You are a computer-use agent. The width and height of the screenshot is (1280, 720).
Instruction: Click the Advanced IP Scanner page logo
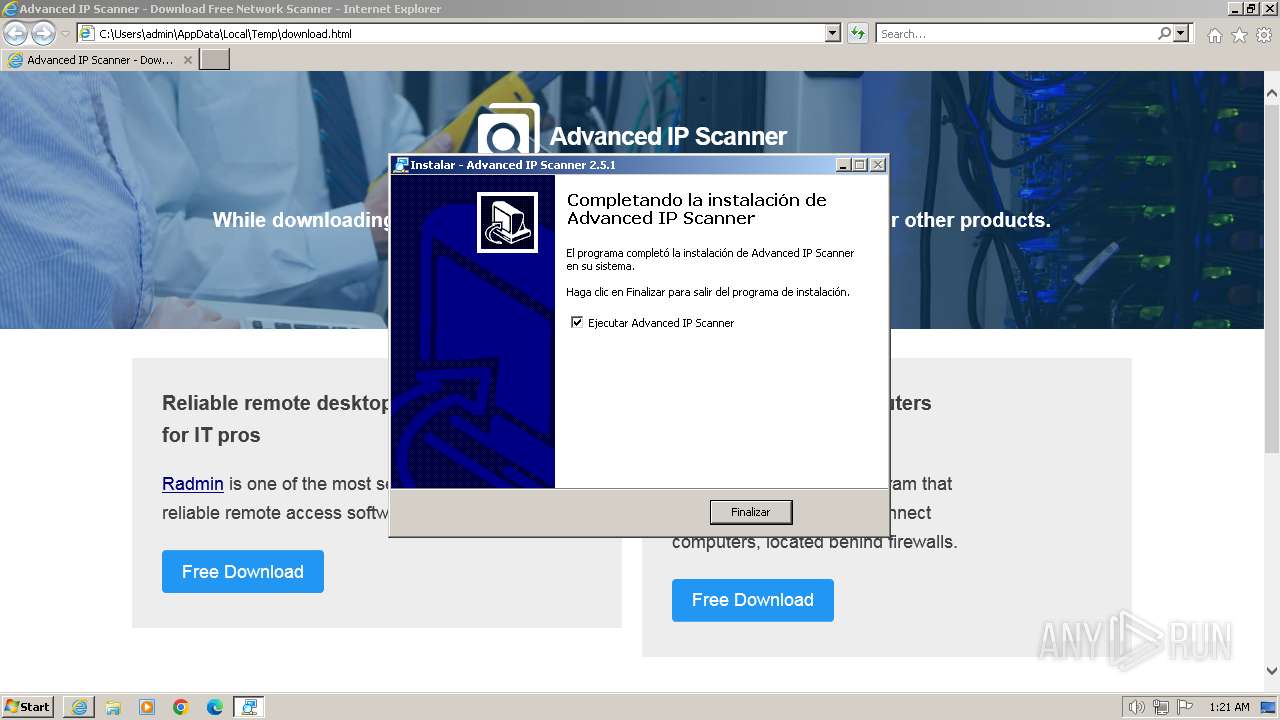pyautogui.click(x=508, y=128)
